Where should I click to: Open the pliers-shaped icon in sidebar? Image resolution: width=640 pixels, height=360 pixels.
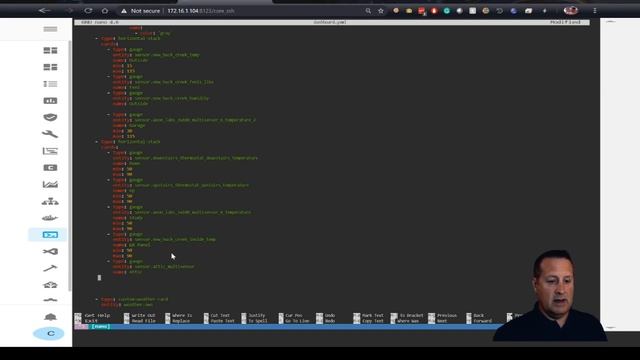50,251
